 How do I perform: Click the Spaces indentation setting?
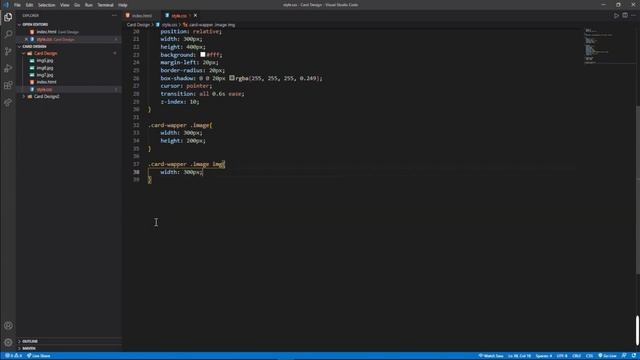pyautogui.click(x=544, y=356)
